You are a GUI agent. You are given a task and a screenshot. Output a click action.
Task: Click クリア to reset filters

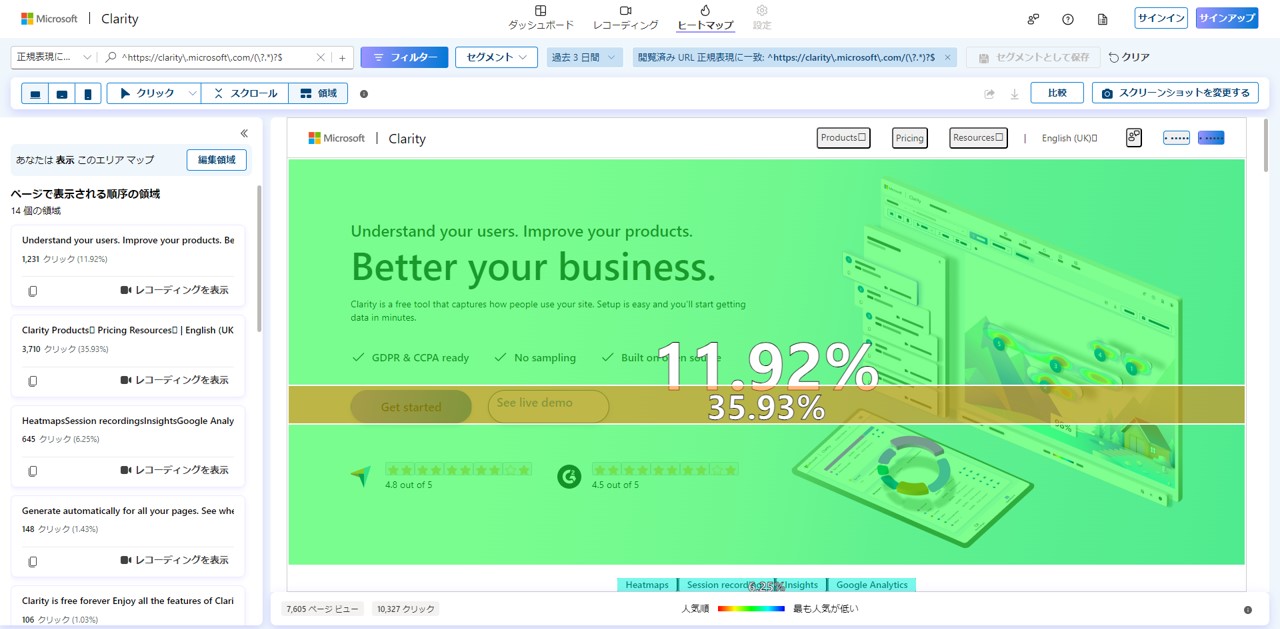click(x=1130, y=57)
